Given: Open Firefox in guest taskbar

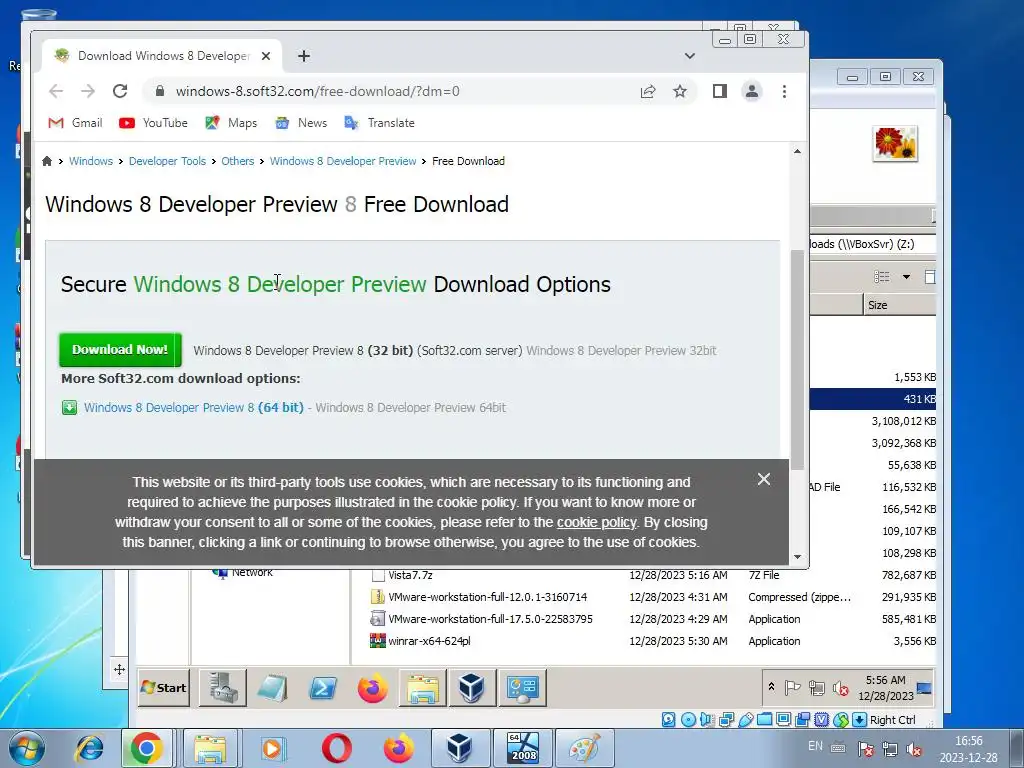Looking at the screenshot, I should click(373, 688).
